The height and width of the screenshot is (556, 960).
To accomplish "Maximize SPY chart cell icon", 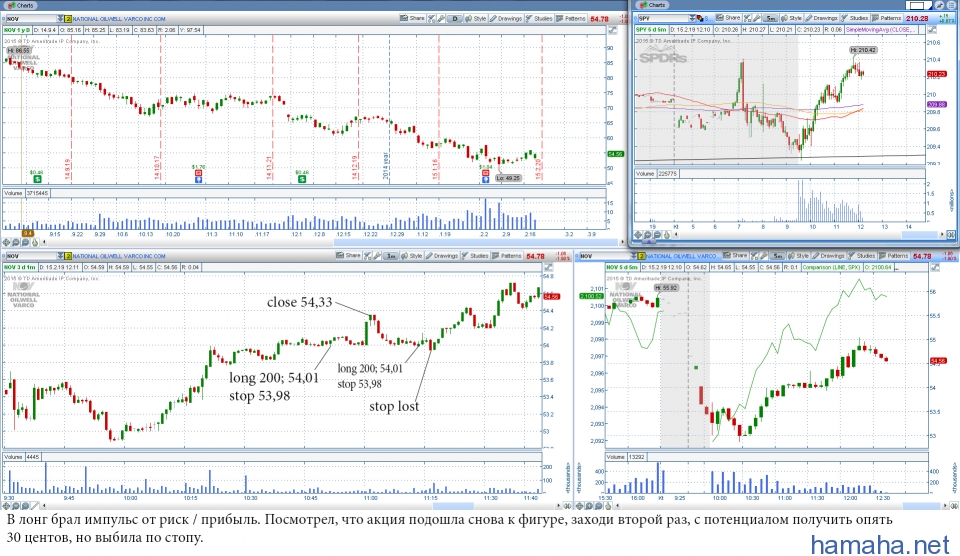I will [931, 29].
